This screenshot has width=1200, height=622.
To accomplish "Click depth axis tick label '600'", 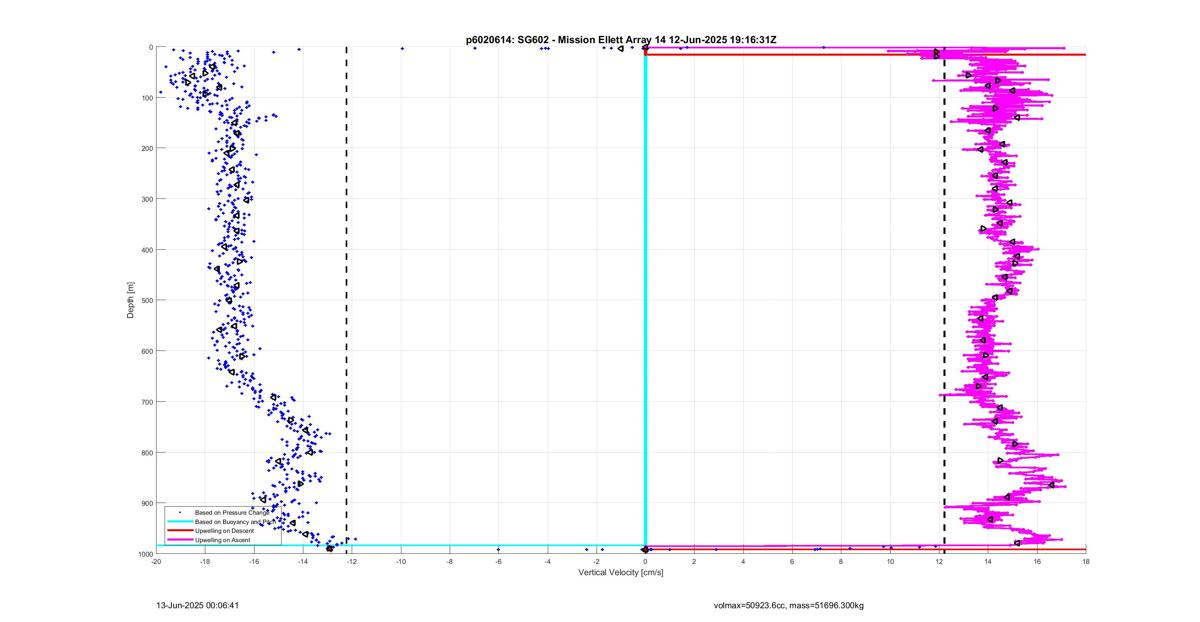I will coord(146,351).
